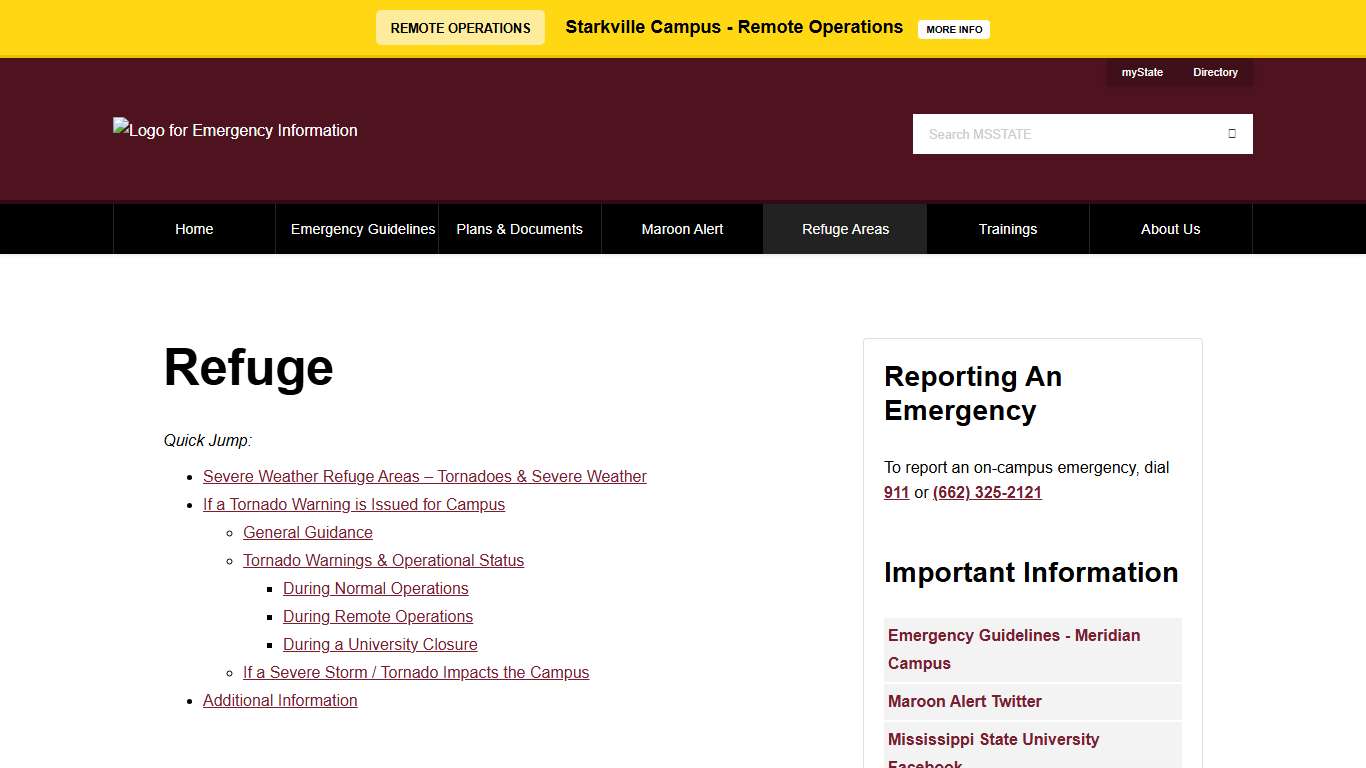The width and height of the screenshot is (1366, 768).
Task: Open the Plans & Documents section
Action: click(x=519, y=228)
